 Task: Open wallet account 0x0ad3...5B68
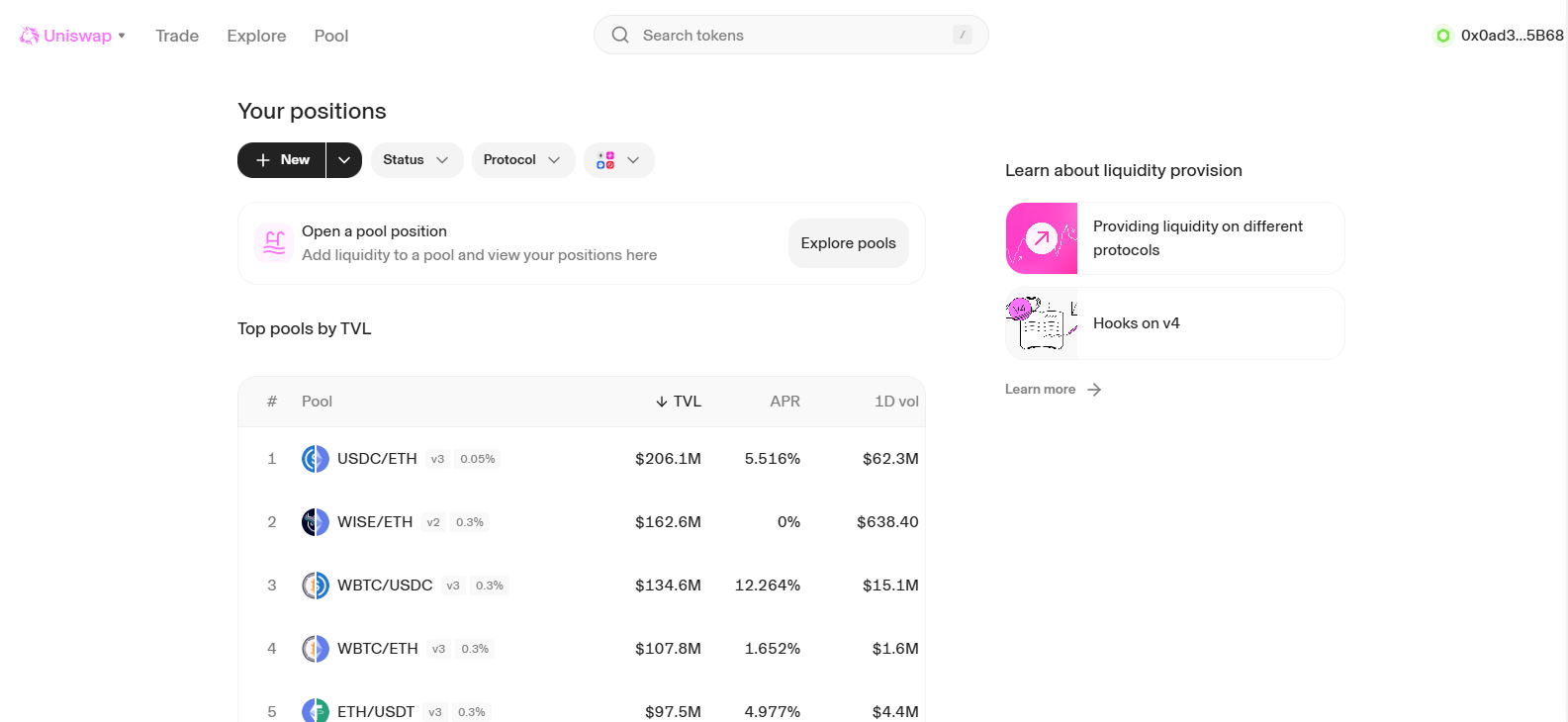pos(1499,36)
